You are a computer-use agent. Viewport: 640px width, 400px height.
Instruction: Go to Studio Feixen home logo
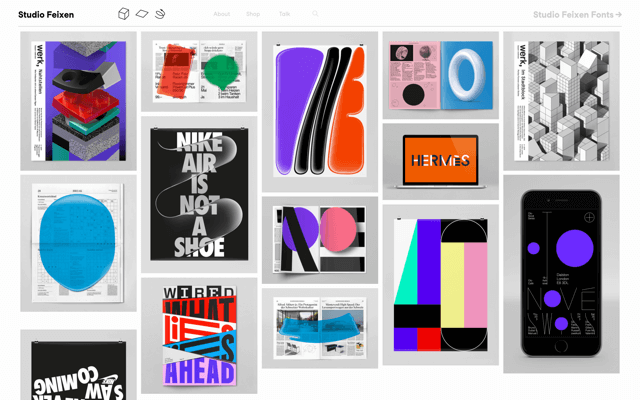(46, 15)
